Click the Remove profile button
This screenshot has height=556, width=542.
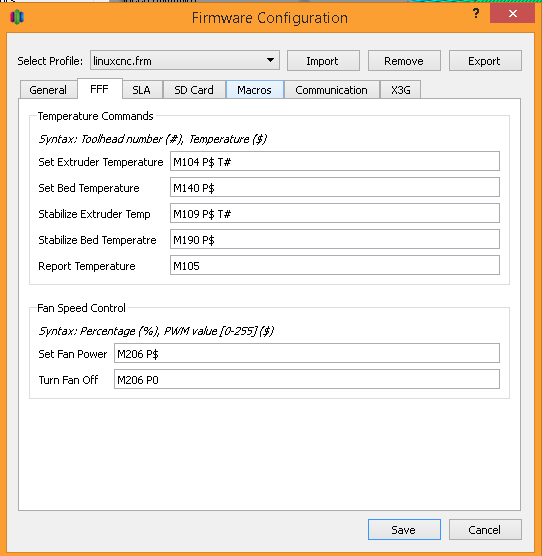[404, 61]
